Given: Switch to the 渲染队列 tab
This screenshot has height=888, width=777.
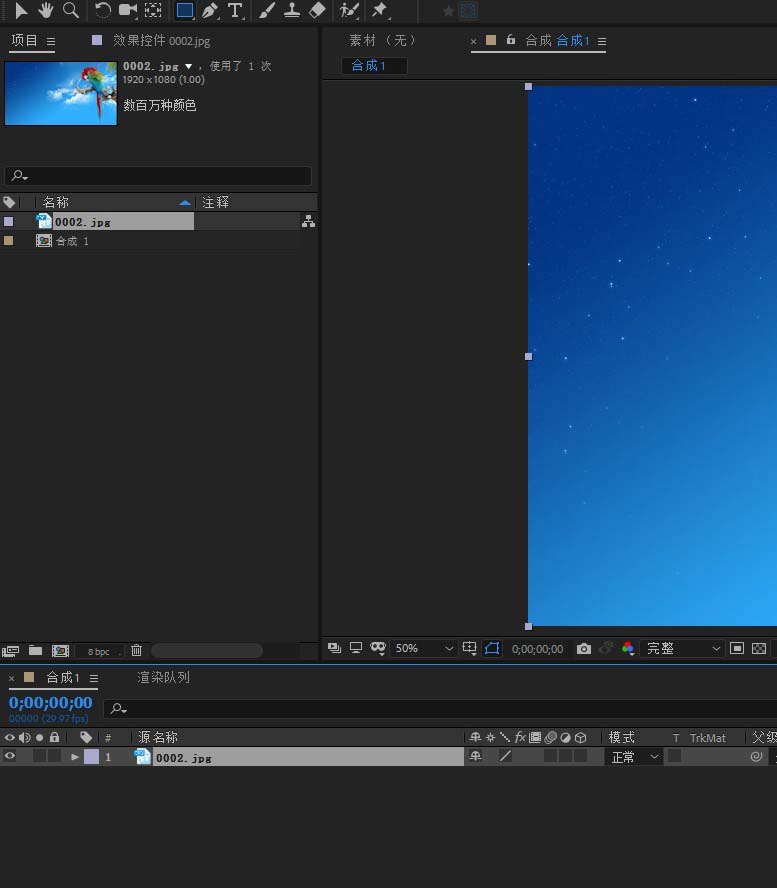Looking at the screenshot, I should (164, 677).
